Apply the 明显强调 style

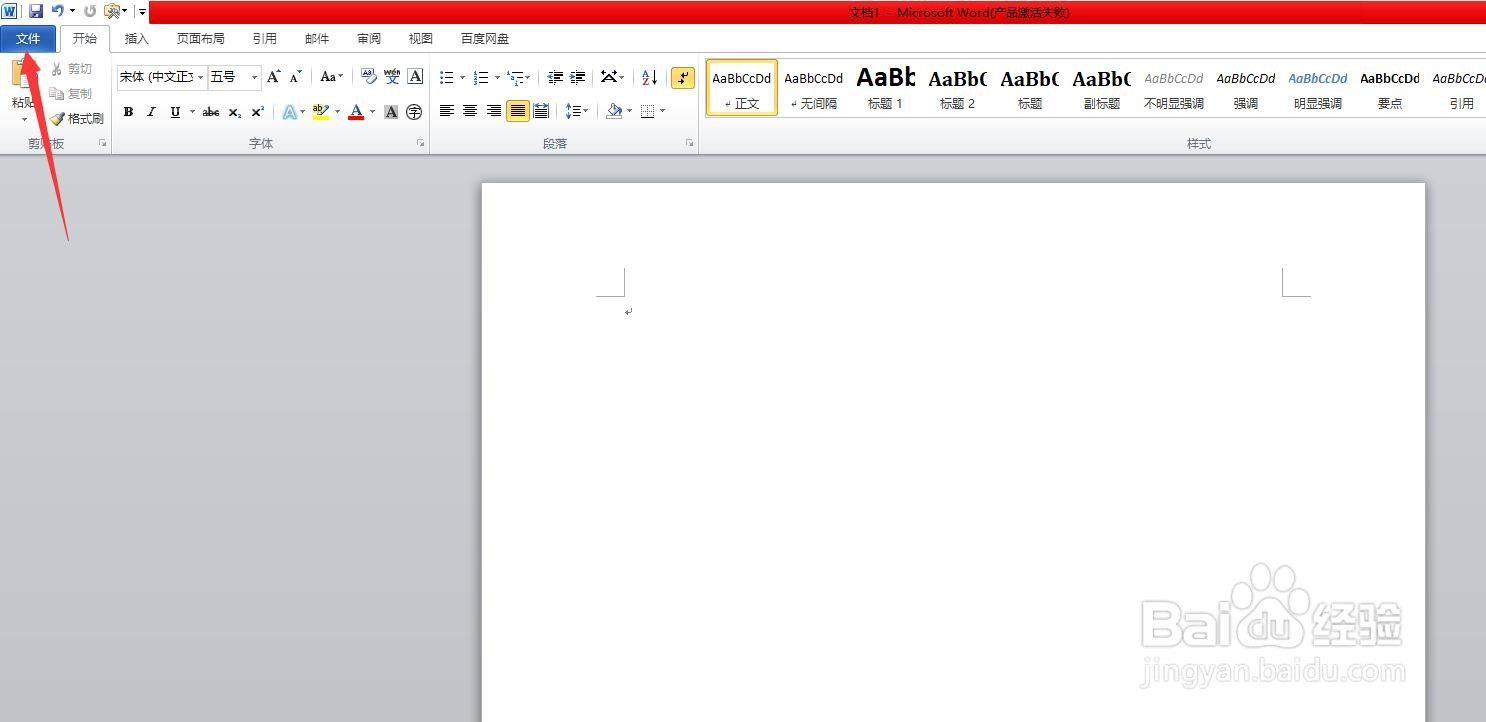pyautogui.click(x=1318, y=88)
